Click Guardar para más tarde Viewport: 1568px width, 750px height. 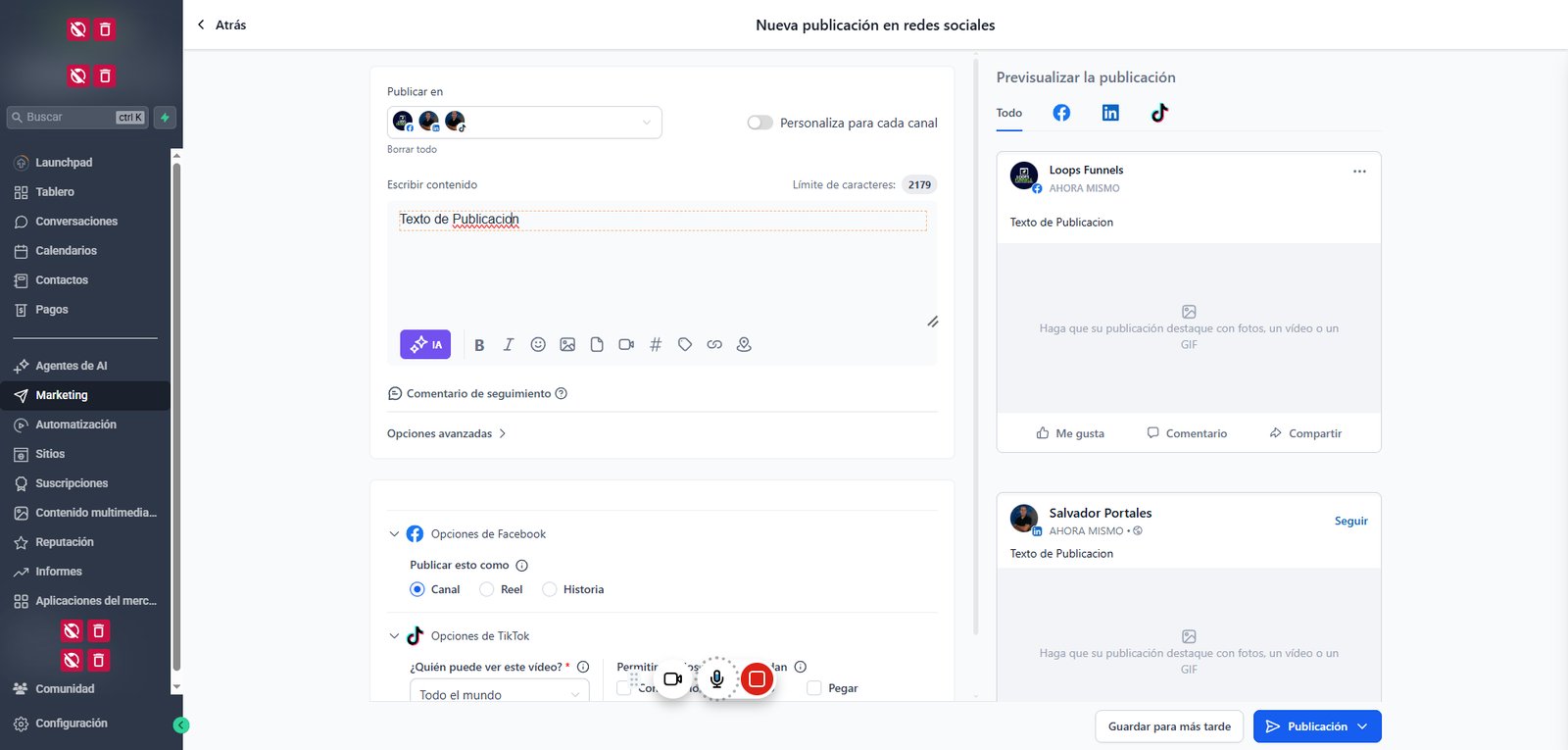click(x=1169, y=726)
